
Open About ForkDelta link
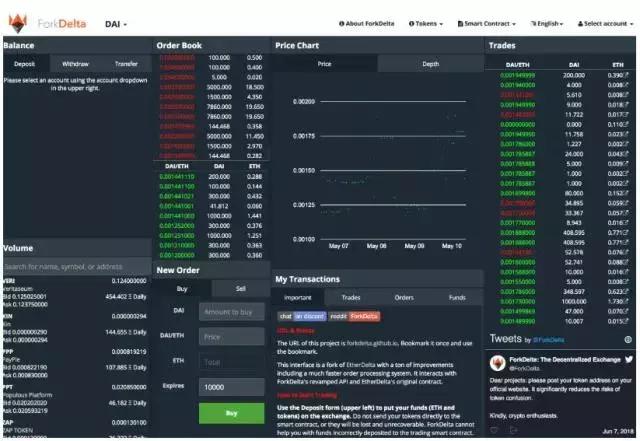pyautogui.click(x=367, y=24)
